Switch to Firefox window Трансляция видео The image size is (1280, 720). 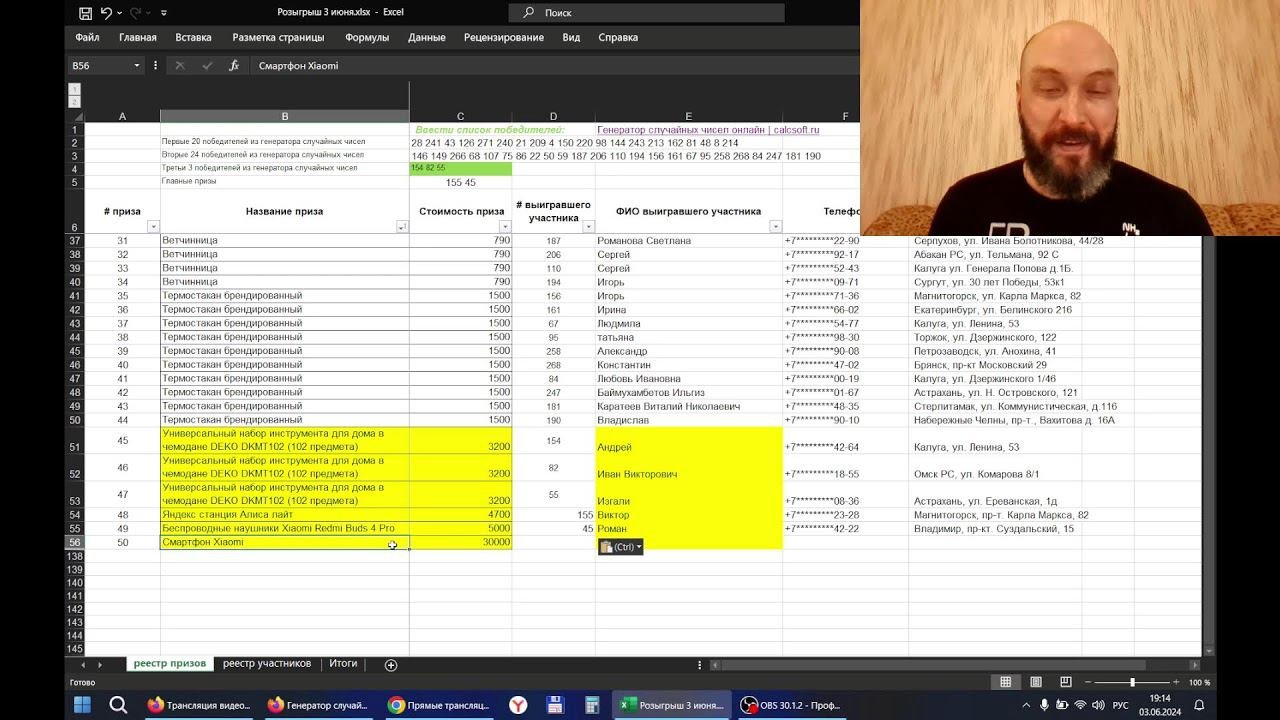199,705
